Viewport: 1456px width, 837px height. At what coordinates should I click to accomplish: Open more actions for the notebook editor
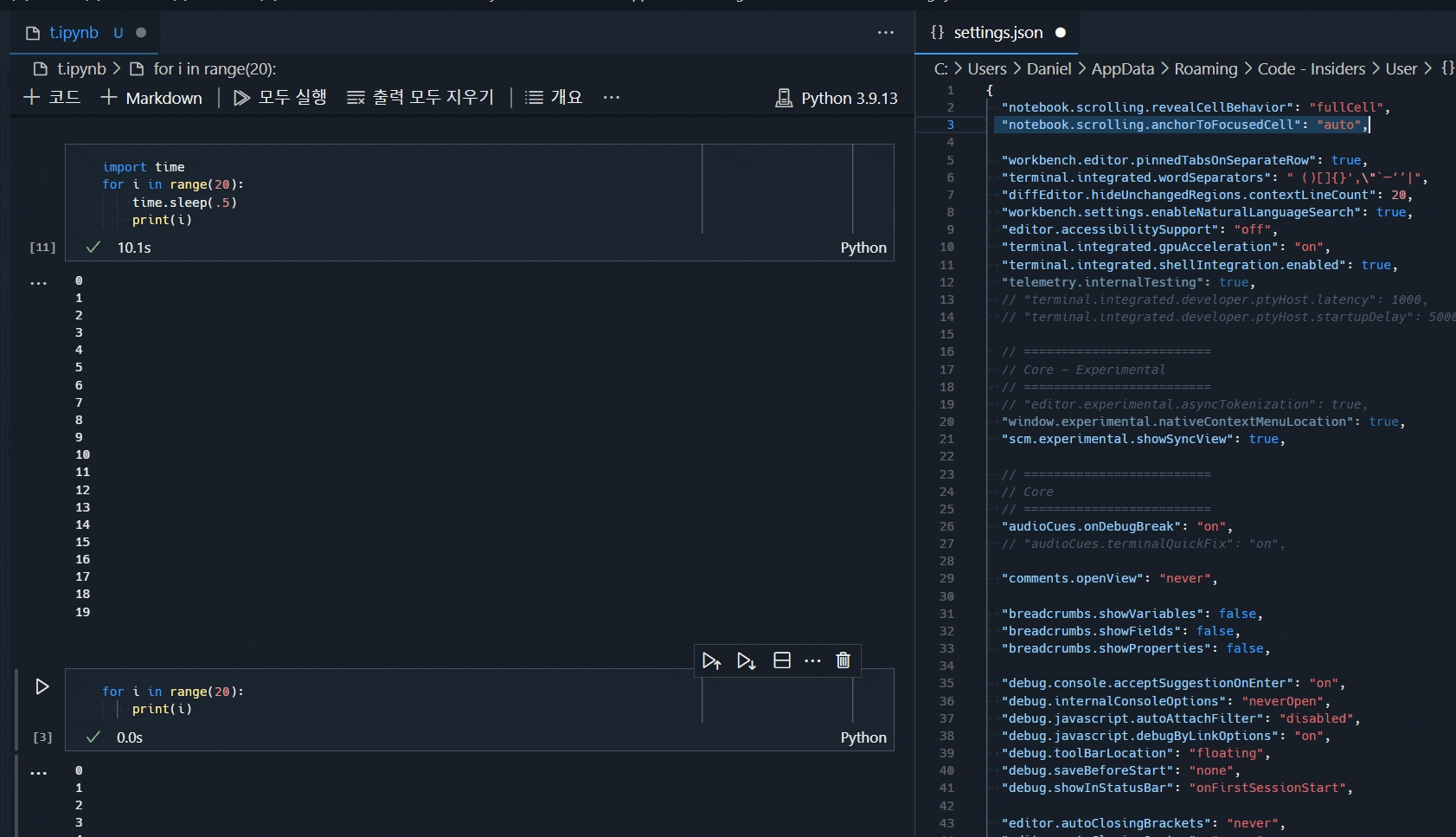point(884,32)
